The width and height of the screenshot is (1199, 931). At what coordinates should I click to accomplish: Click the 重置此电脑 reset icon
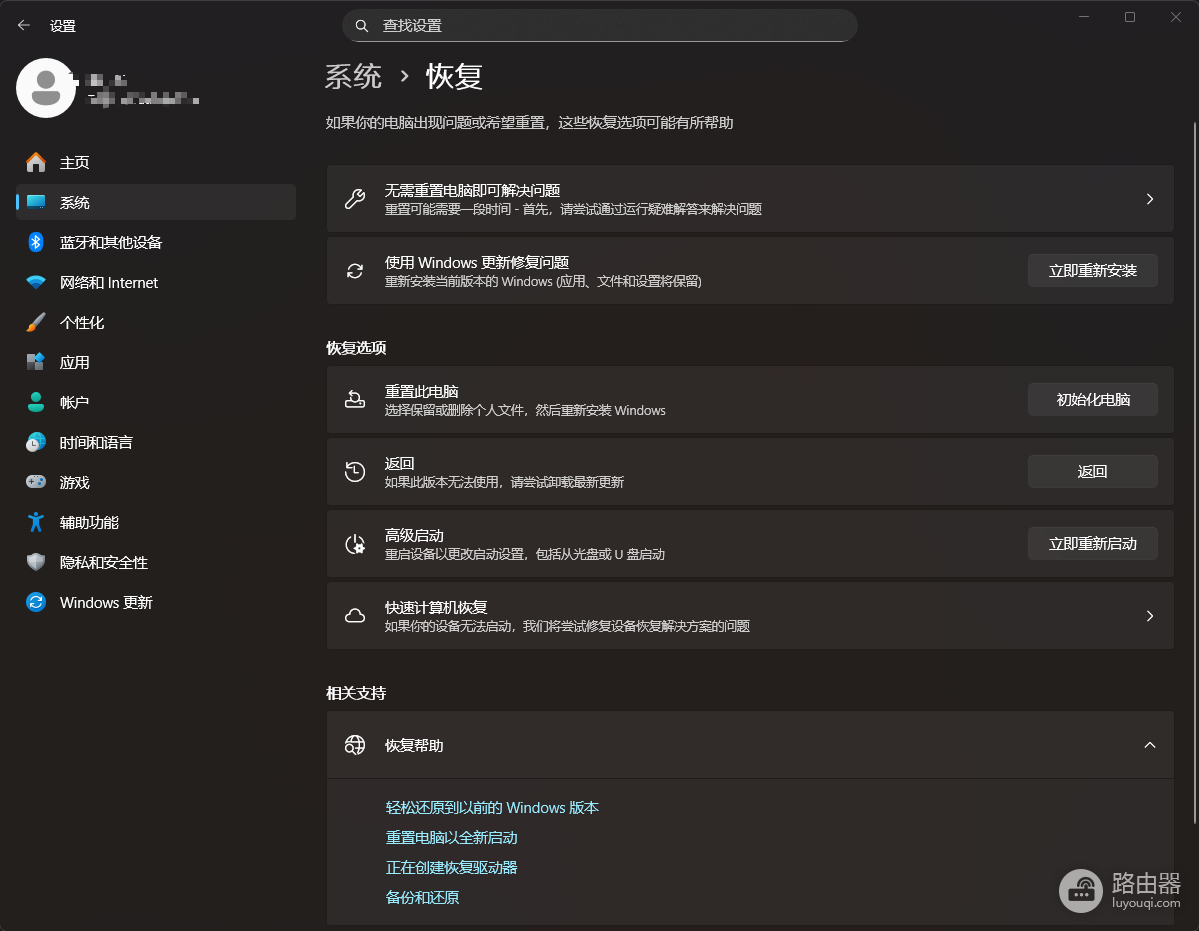355,399
